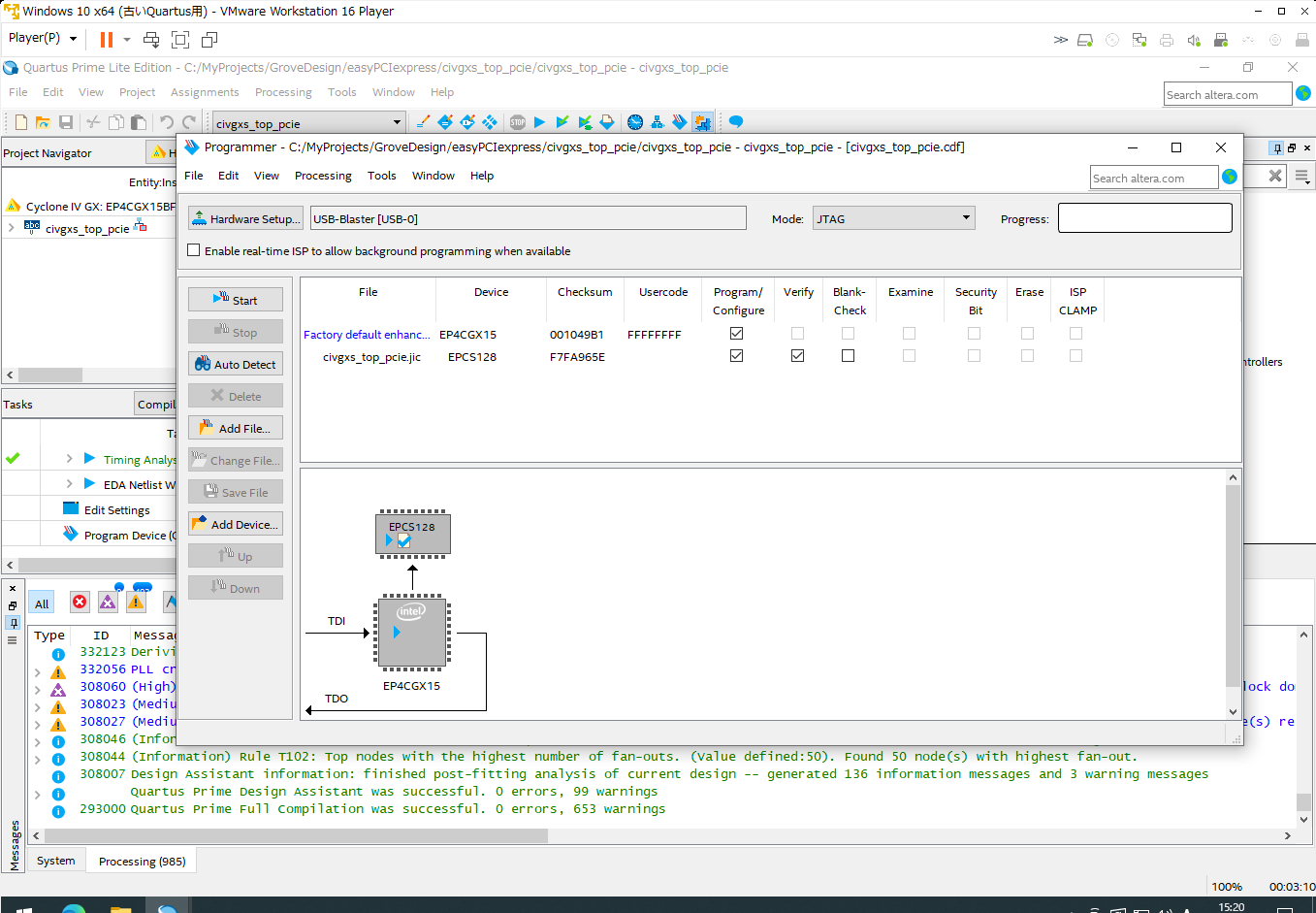Open the civgxs_top_pcie revision dropdown
1316x913 pixels.
click(x=307, y=123)
